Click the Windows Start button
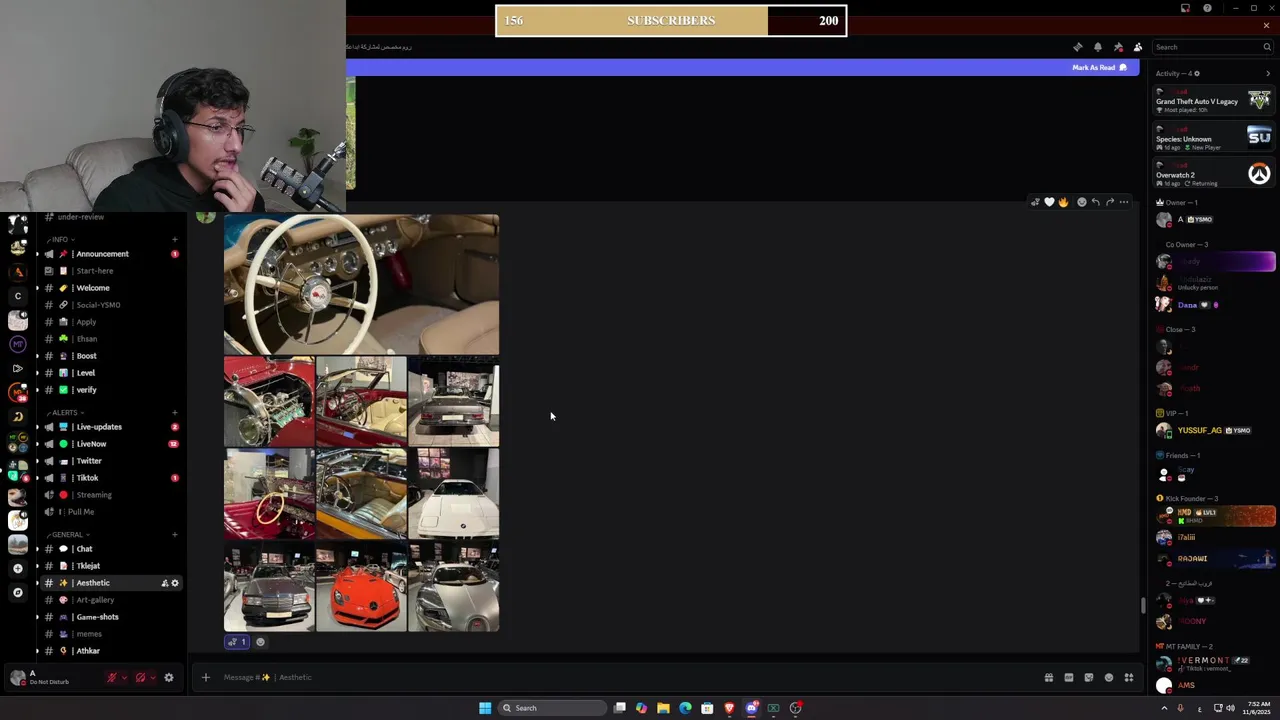Screen dimensions: 1280x720 [x=485, y=708]
